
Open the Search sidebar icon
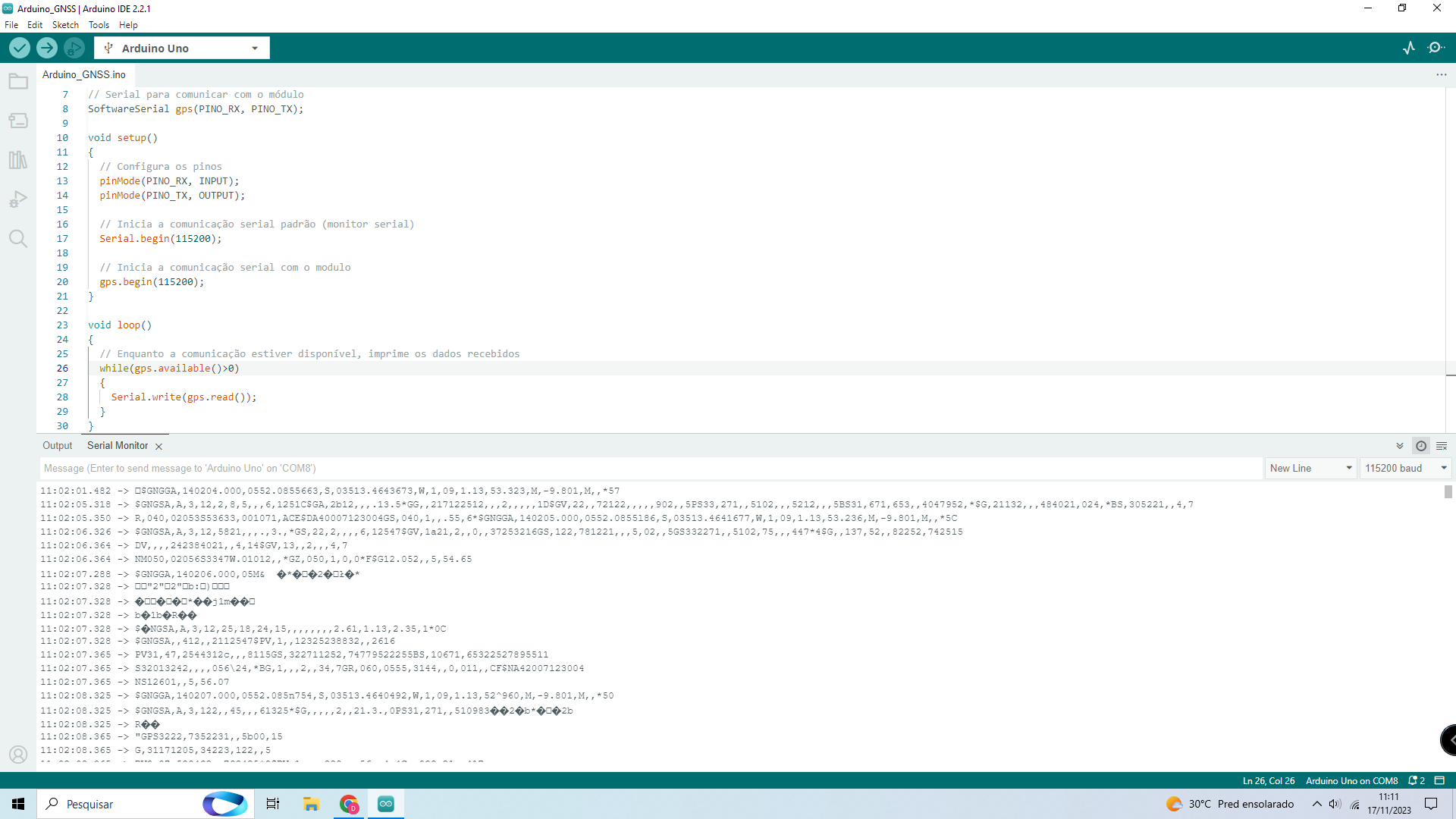point(18,239)
